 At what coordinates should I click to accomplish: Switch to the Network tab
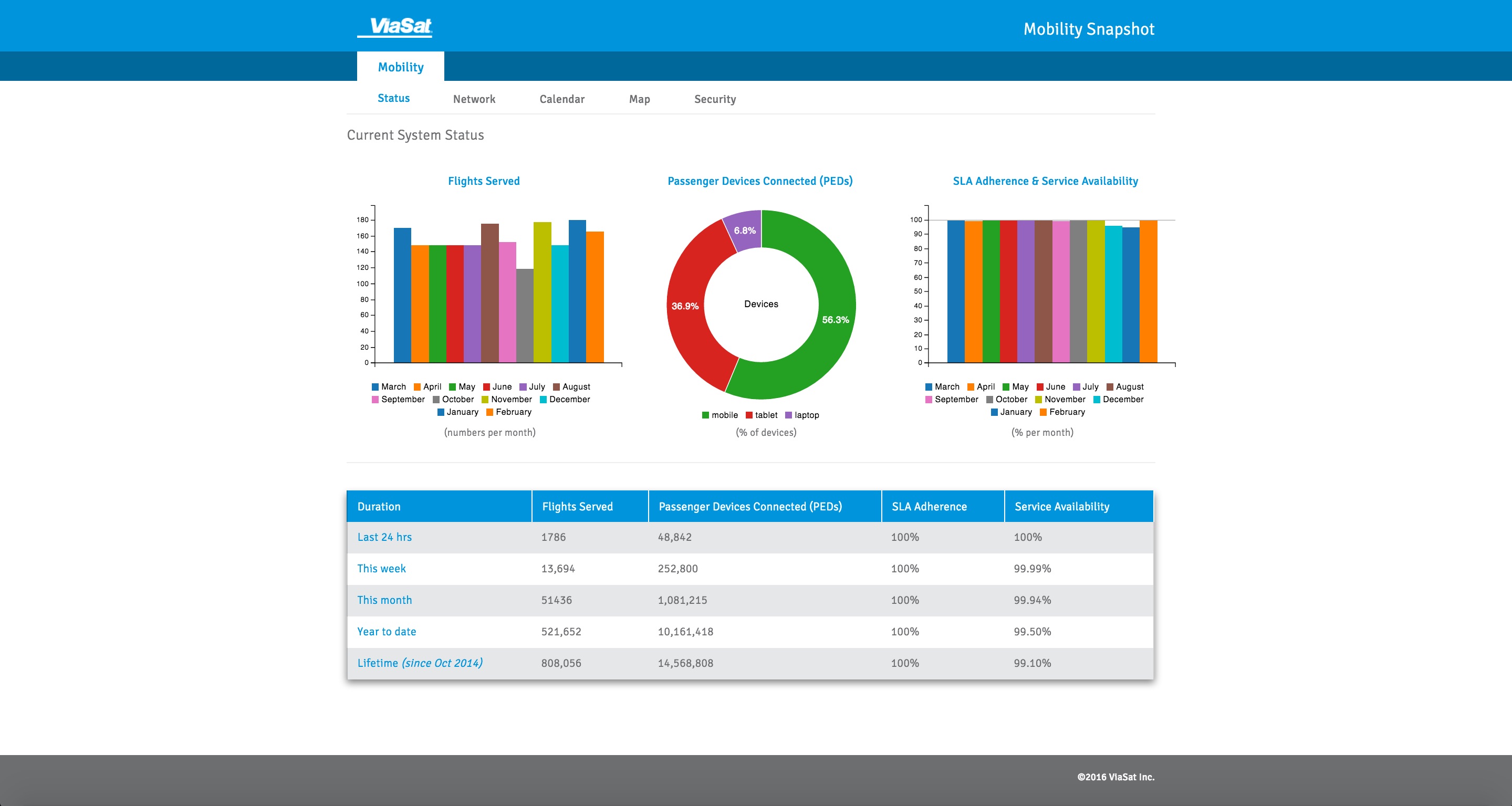point(474,99)
